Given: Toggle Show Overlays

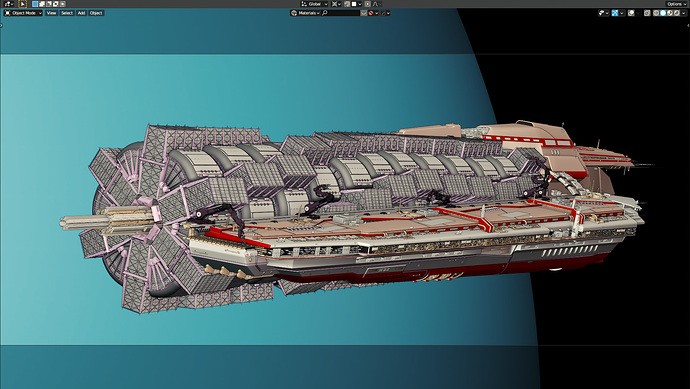Looking at the screenshot, I should pyautogui.click(x=631, y=13).
